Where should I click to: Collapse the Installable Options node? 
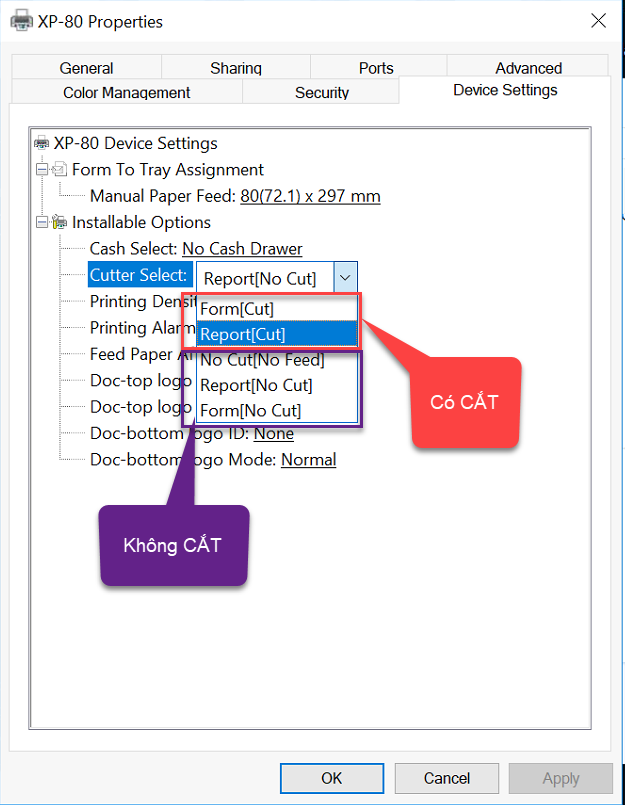(x=42, y=222)
